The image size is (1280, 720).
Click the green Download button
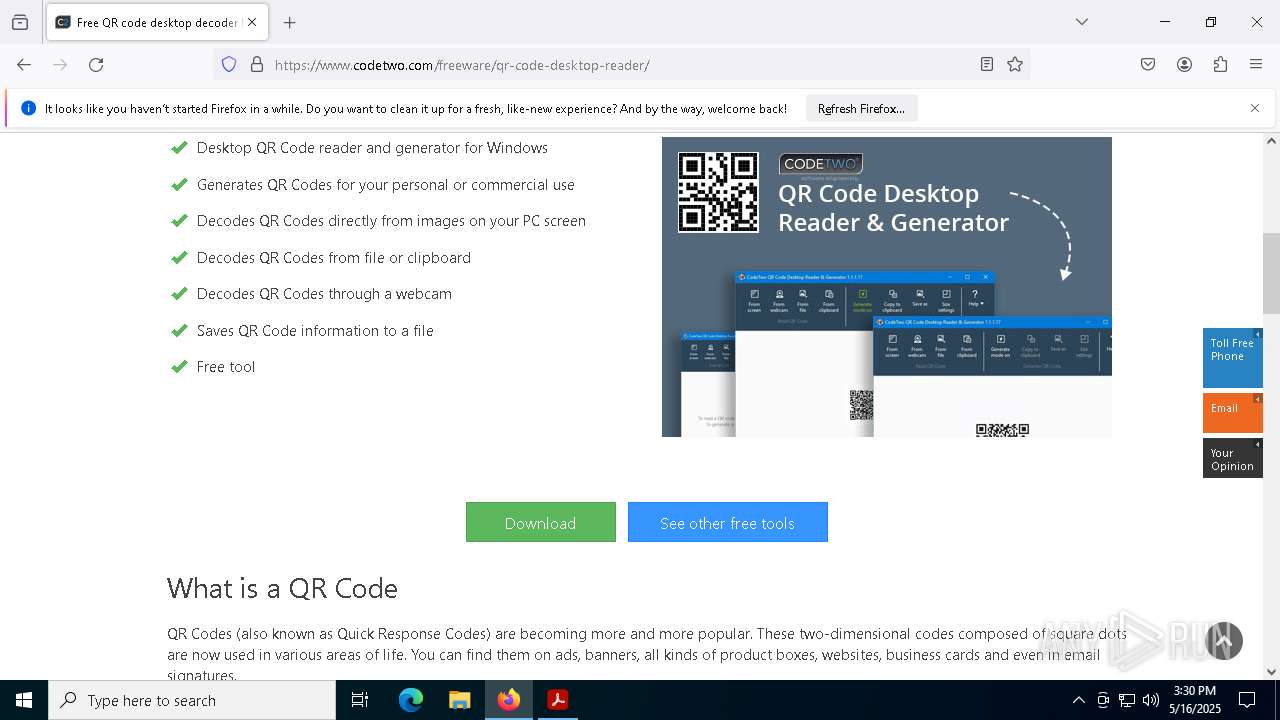coord(540,522)
